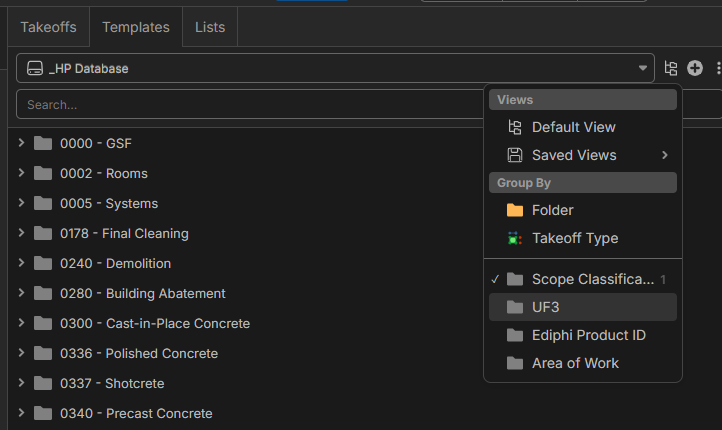The height and width of the screenshot is (430, 722).
Task: Click the database drive icon in selector
Action: point(34,69)
